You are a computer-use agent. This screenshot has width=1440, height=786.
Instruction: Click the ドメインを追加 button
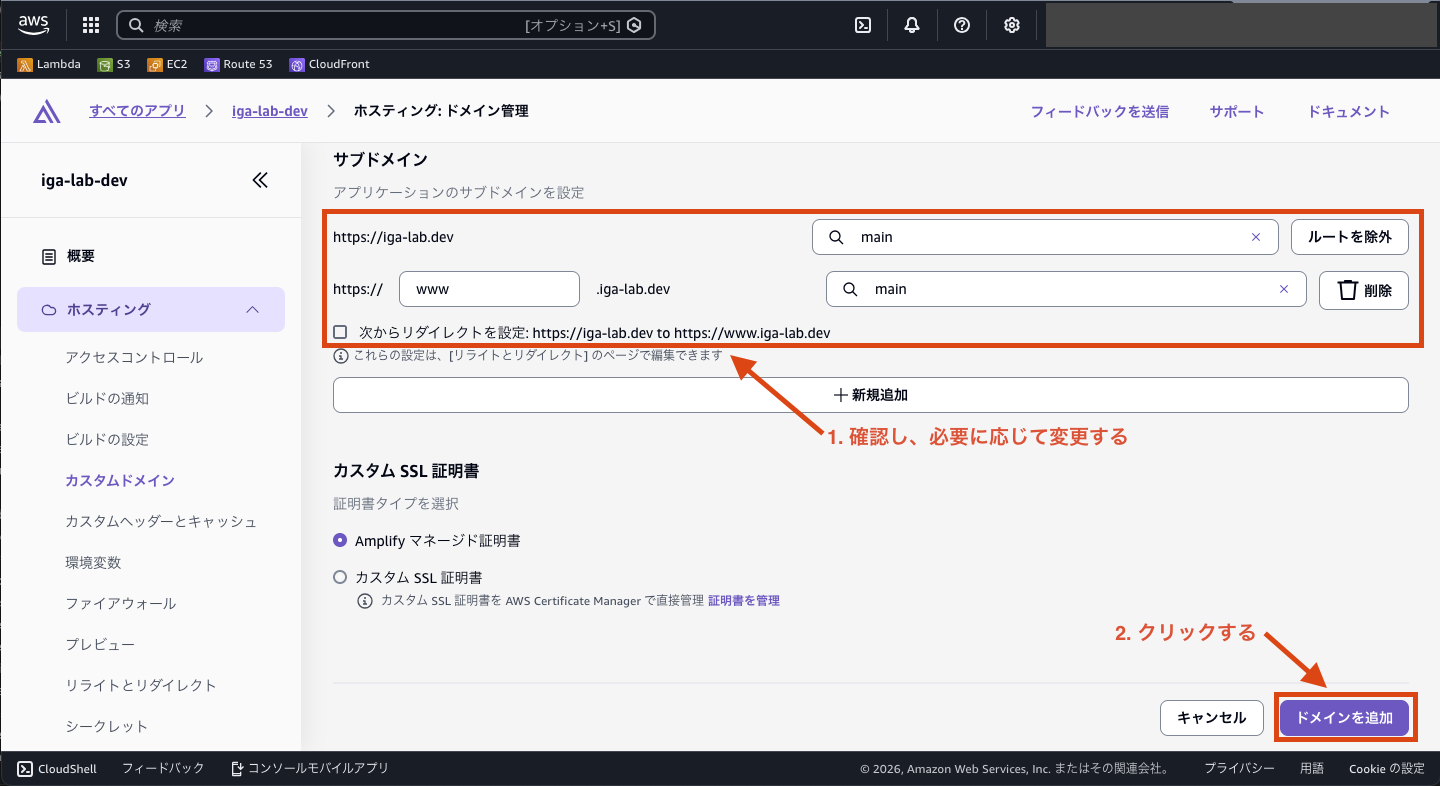tap(1344, 718)
